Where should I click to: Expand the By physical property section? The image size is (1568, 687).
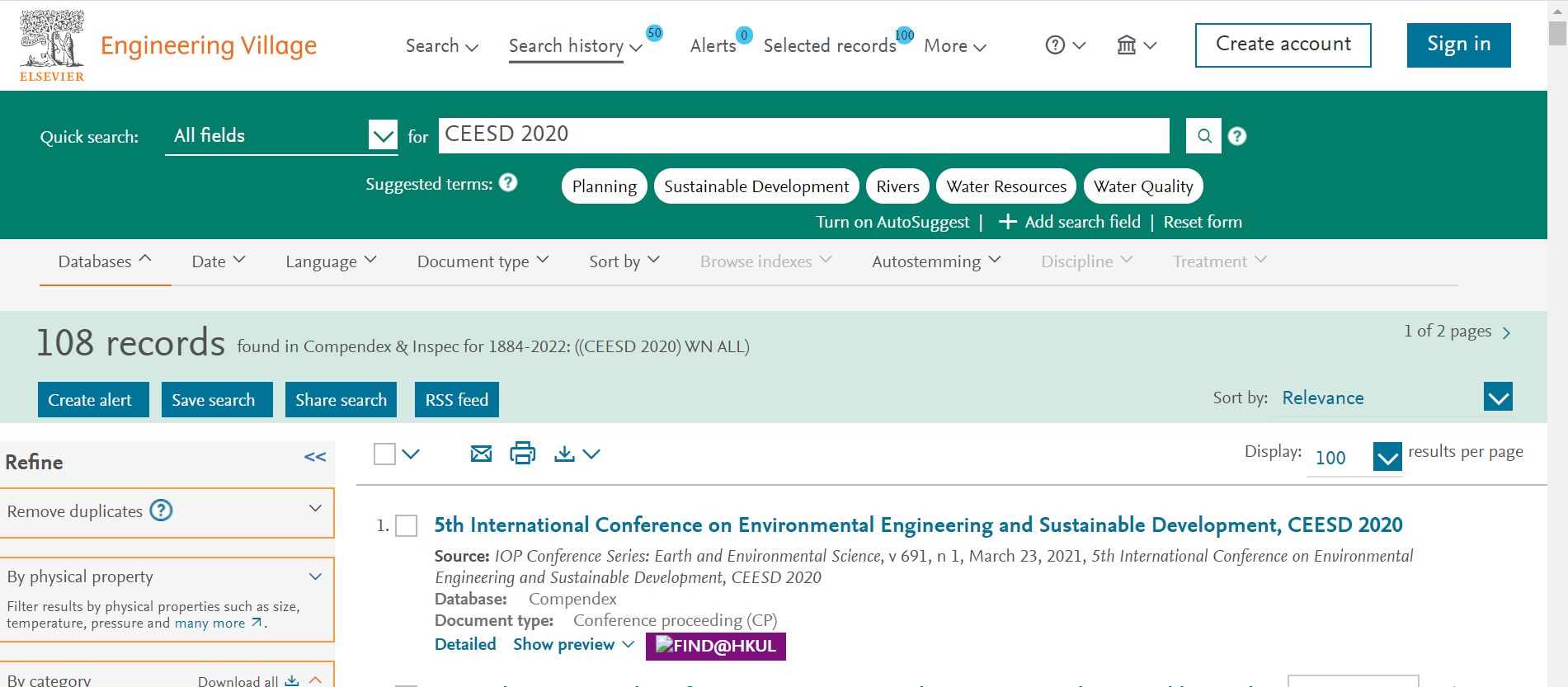tap(315, 576)
